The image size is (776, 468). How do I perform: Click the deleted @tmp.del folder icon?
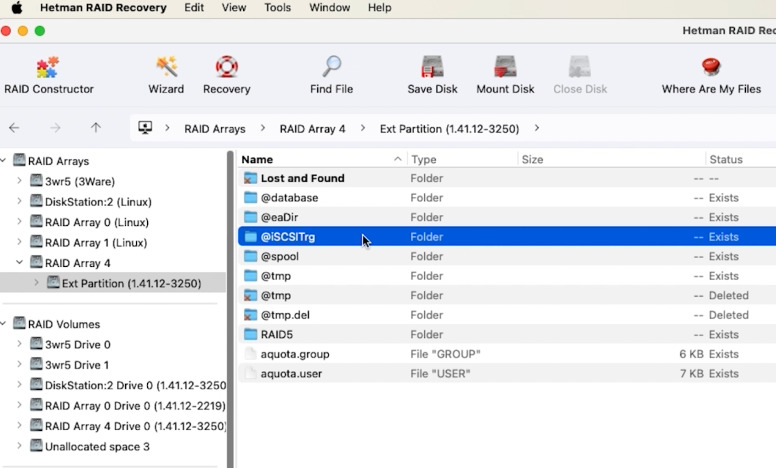click(250, 315)
